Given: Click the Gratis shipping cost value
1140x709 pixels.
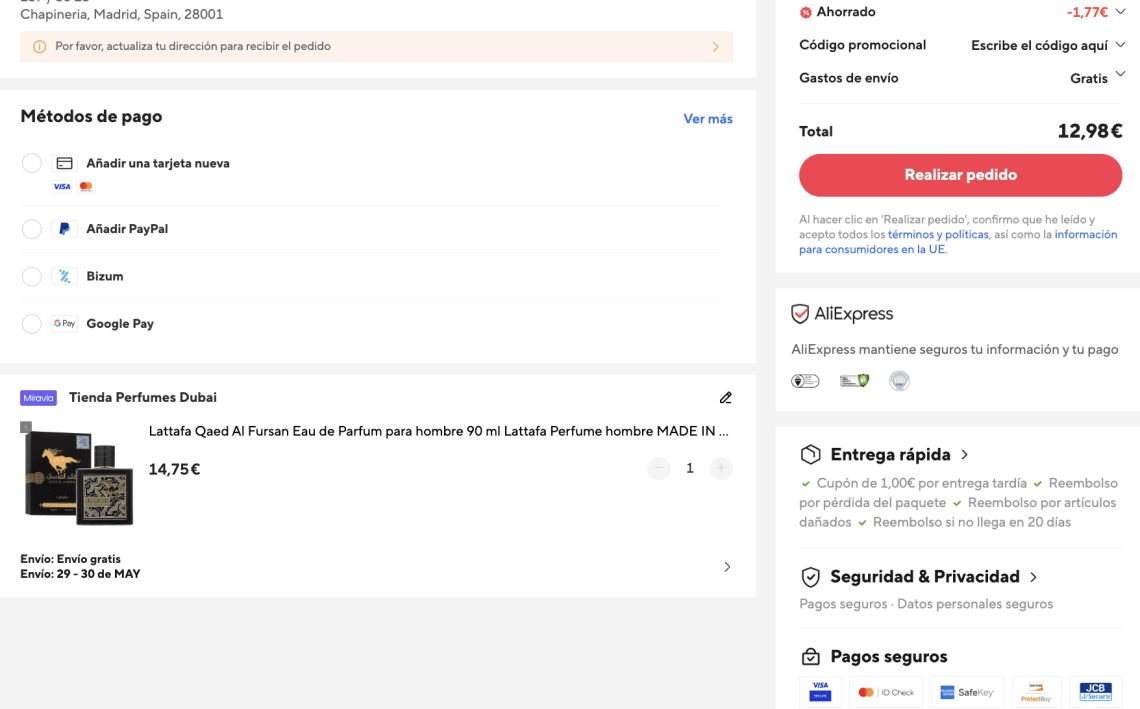Looking at the screenshot, I should pyautogui.click(x=1088, y=79).
